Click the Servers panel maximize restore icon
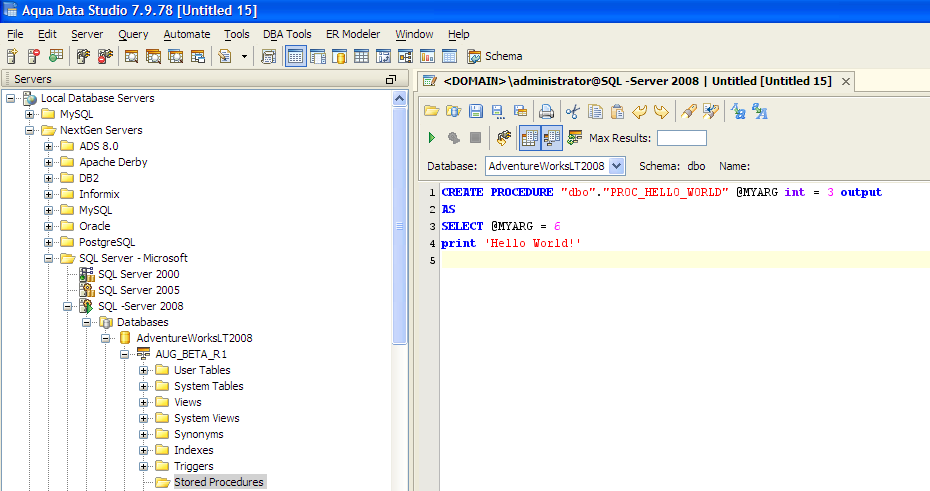Image resolution: width=930 pixels, height=491 pixels. tap(391, 79)
